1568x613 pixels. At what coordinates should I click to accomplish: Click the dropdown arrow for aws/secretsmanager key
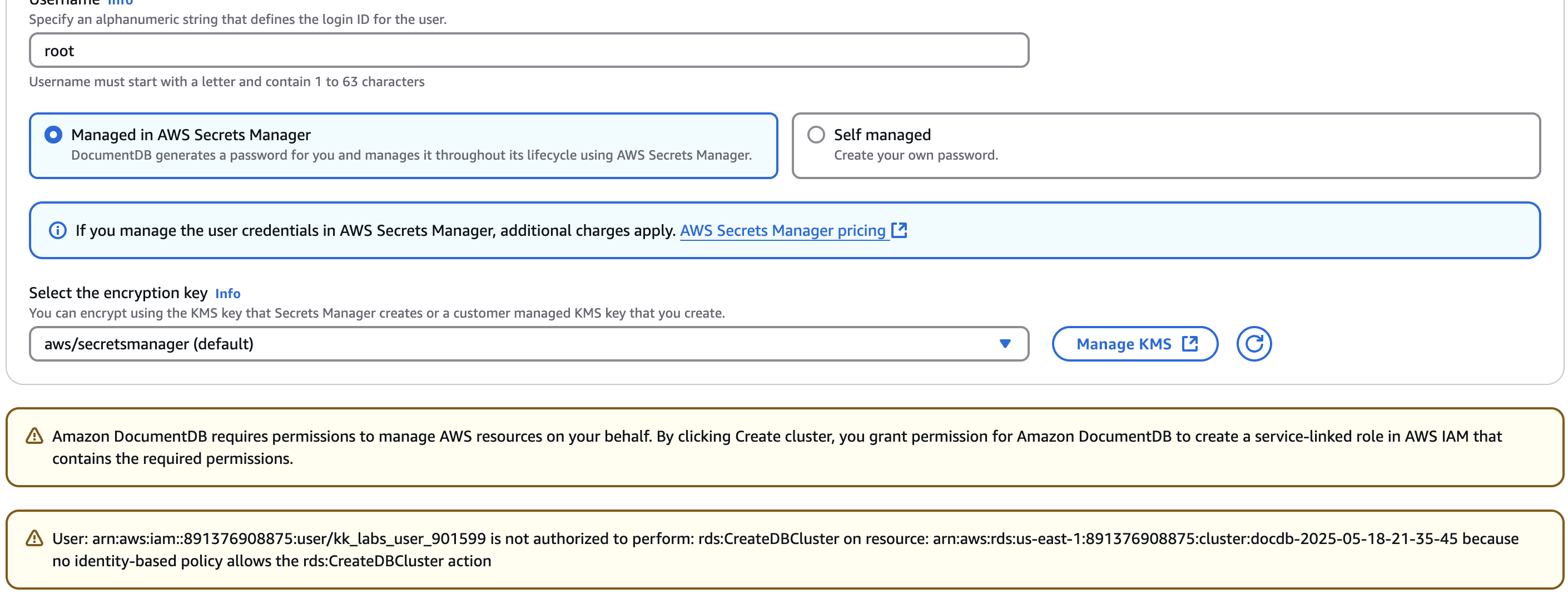[x=1004, y=344]
